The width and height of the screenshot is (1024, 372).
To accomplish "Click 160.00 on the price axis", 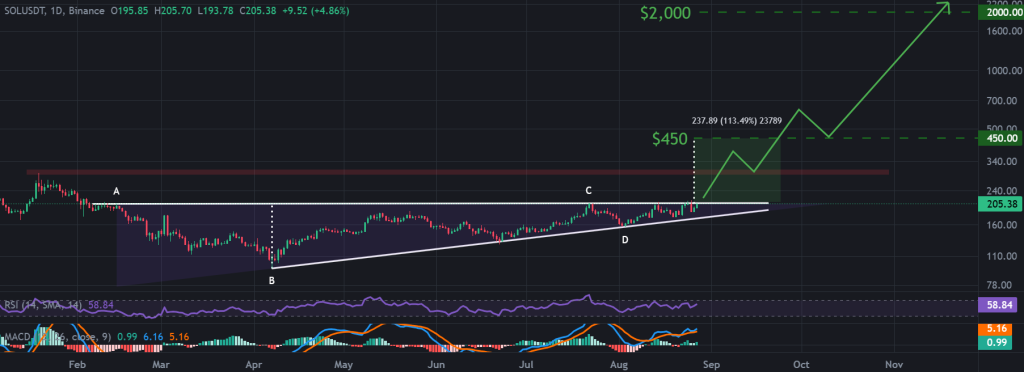I will coord(1003,225).
